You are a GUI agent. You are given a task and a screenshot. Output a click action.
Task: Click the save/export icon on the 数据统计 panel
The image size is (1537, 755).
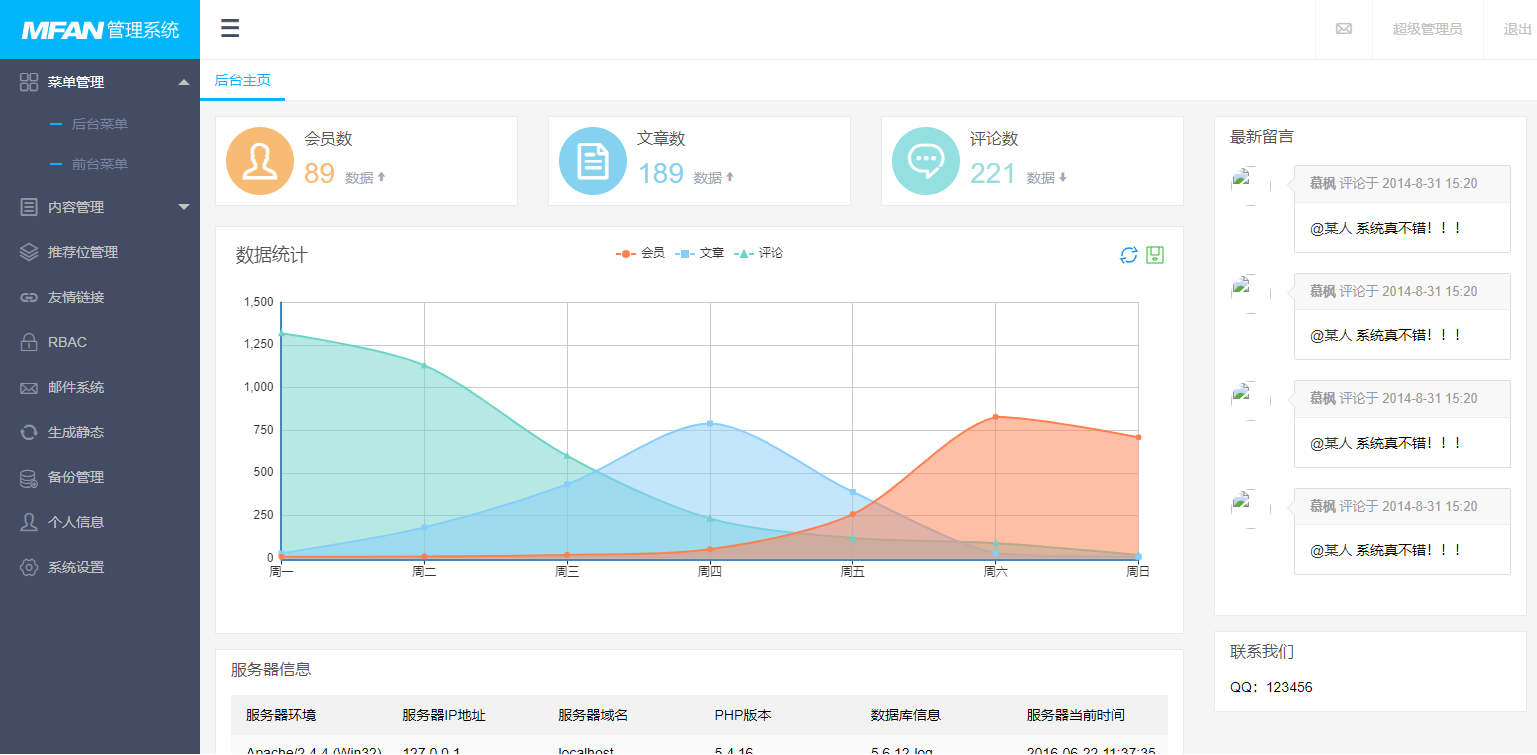point(1156,255)
